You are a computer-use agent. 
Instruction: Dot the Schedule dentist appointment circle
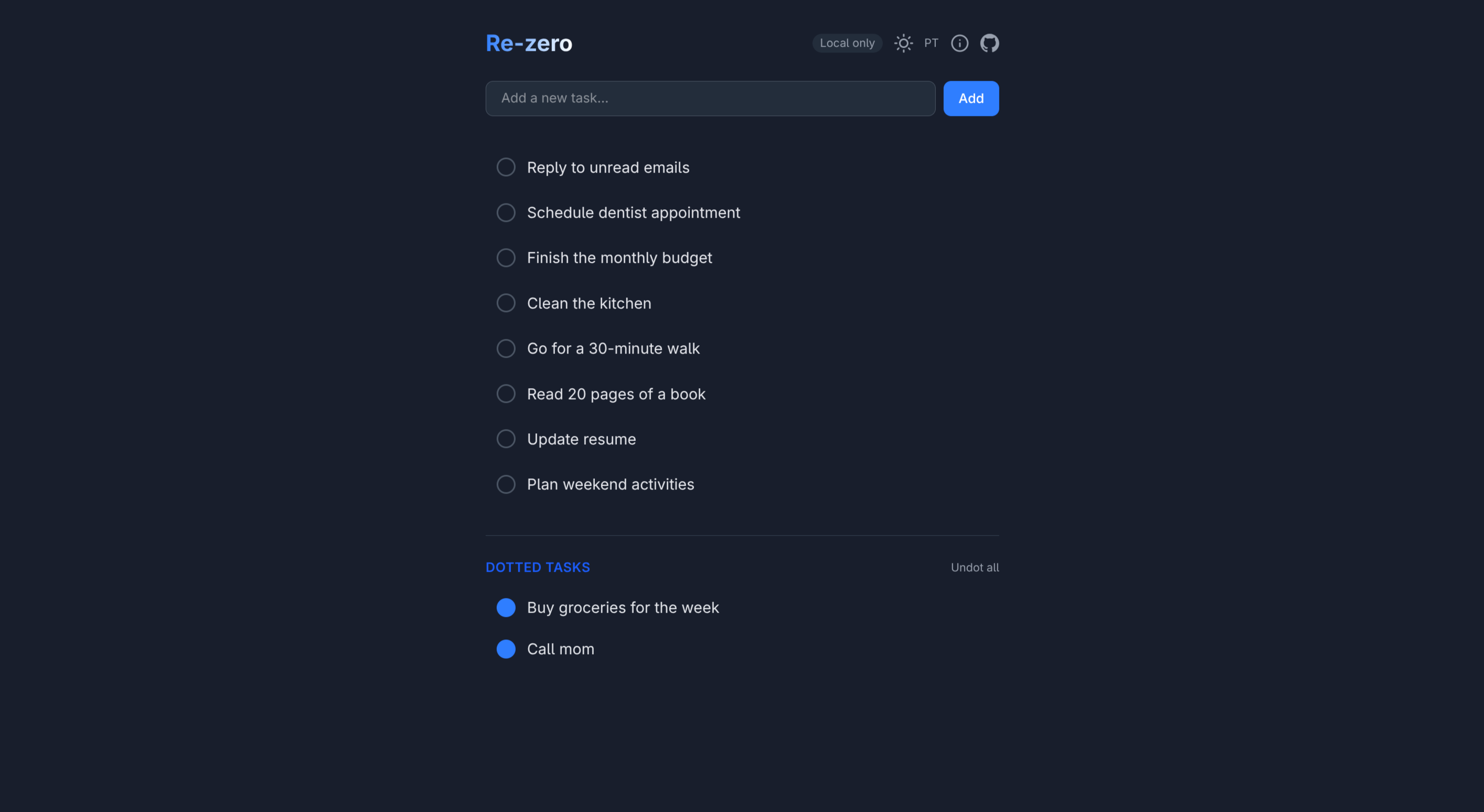point(506,212)
